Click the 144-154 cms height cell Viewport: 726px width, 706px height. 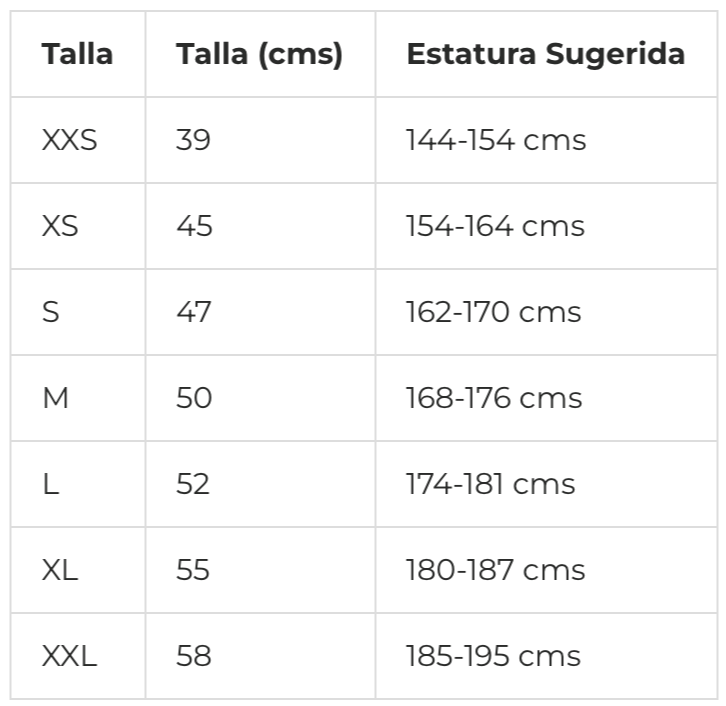pyautogui.click(x=546, y=140)
